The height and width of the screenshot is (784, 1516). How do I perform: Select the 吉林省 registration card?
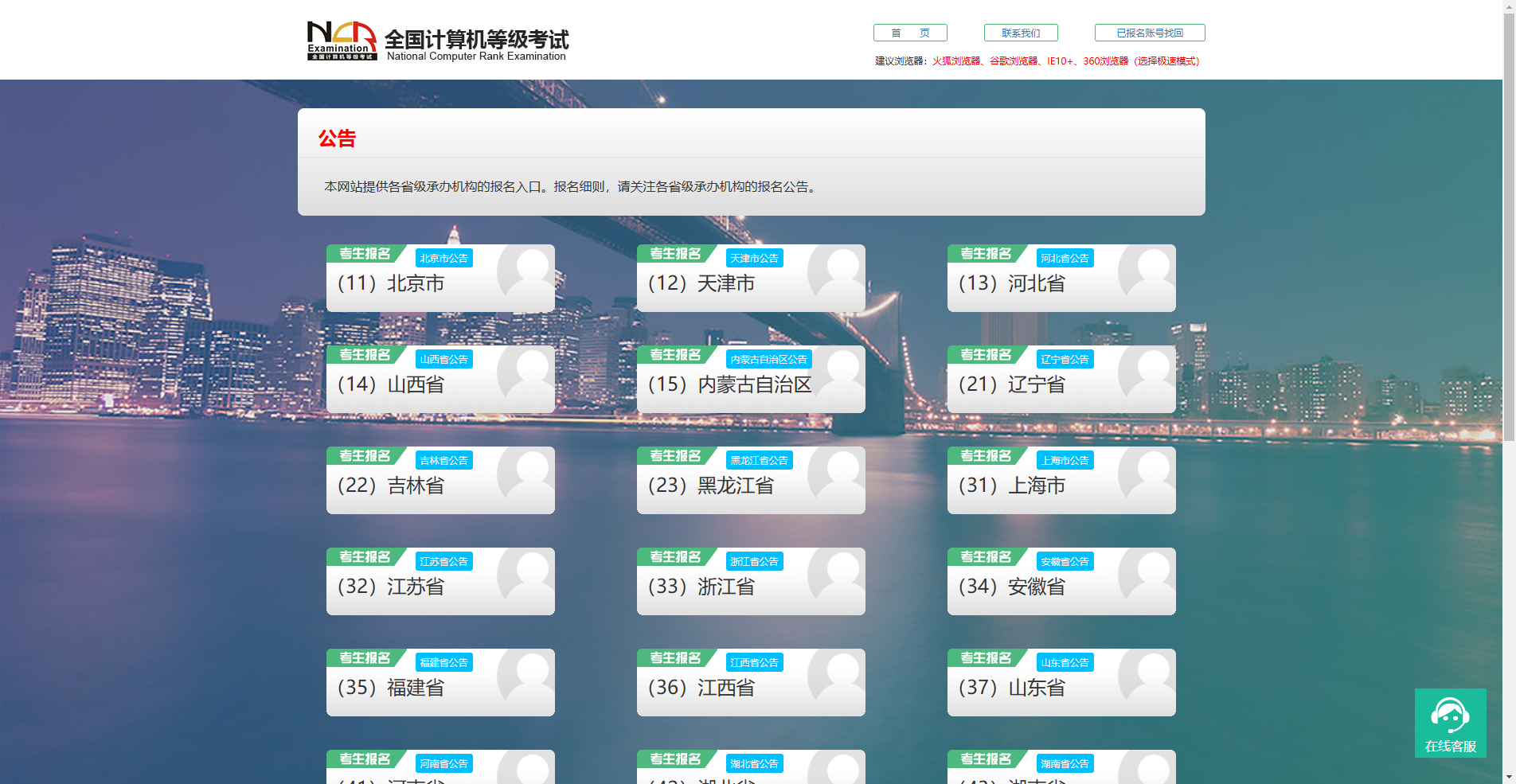(x=414, y=486)
